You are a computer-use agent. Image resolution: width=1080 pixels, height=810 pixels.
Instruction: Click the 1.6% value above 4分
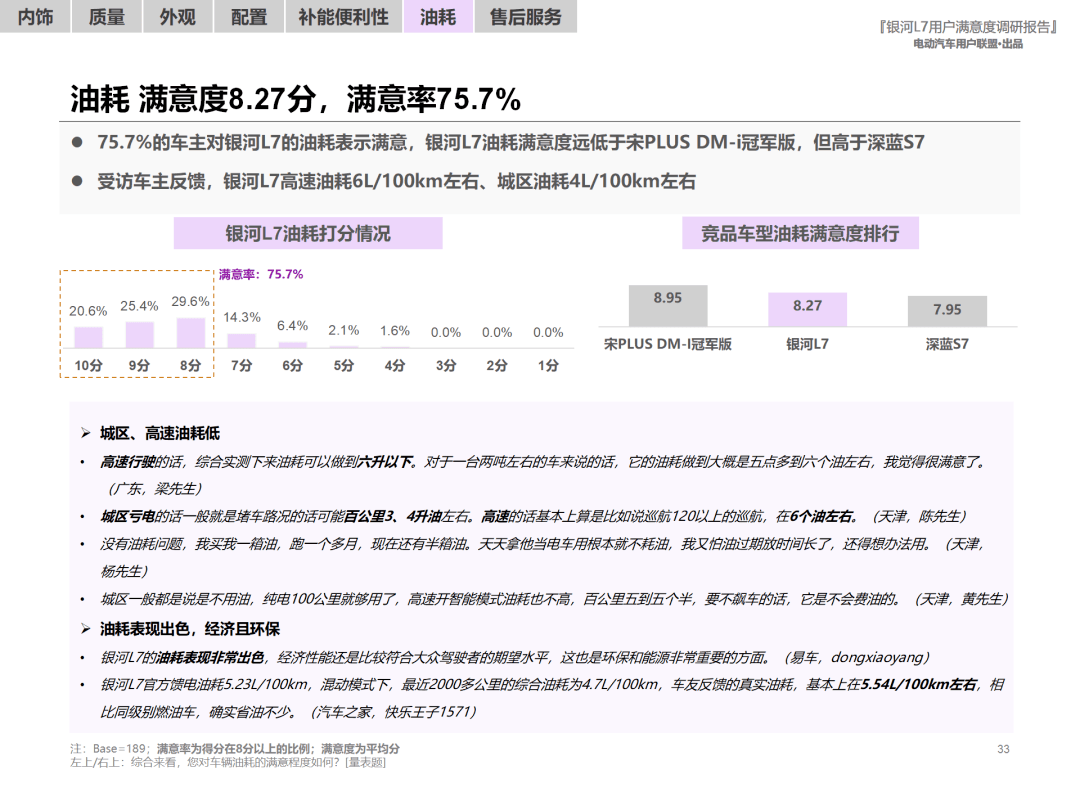click(x=395, y=331)
